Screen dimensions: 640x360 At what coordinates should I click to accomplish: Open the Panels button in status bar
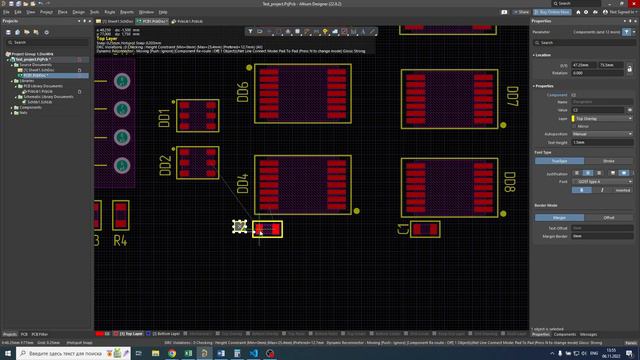pos(631,343)
